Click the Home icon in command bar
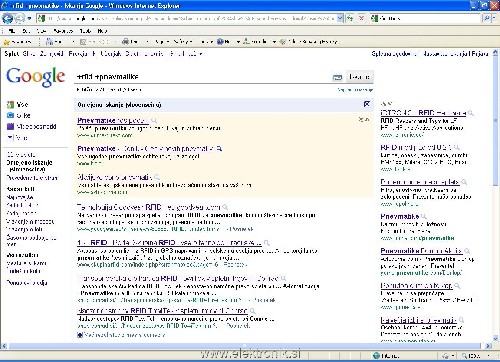The image size is (500, 362). (x=50, y=42)
